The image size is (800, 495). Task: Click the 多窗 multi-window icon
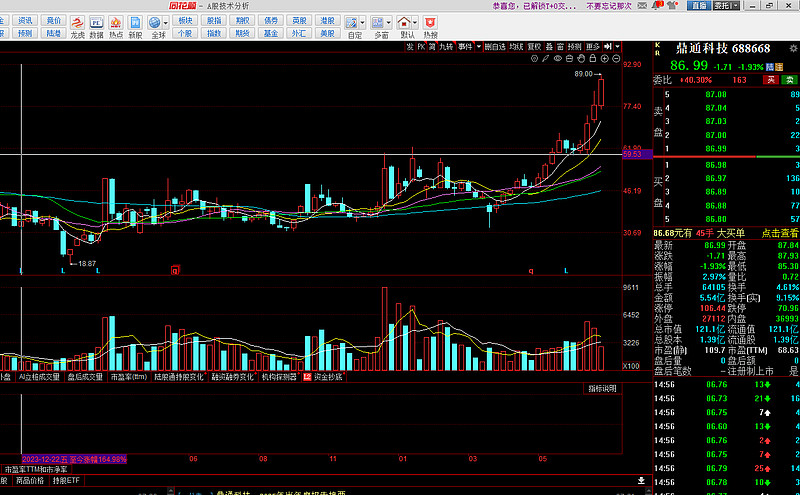[378, 23]
